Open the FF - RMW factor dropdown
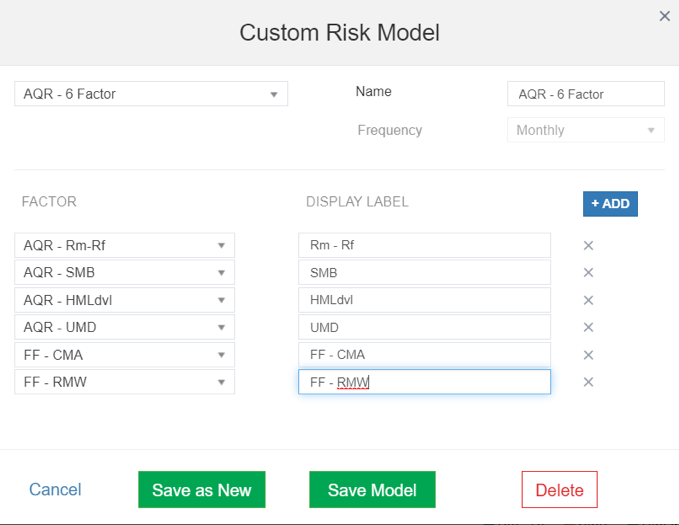The width and height of the screenshot is (679, 525). click(125, 382)
